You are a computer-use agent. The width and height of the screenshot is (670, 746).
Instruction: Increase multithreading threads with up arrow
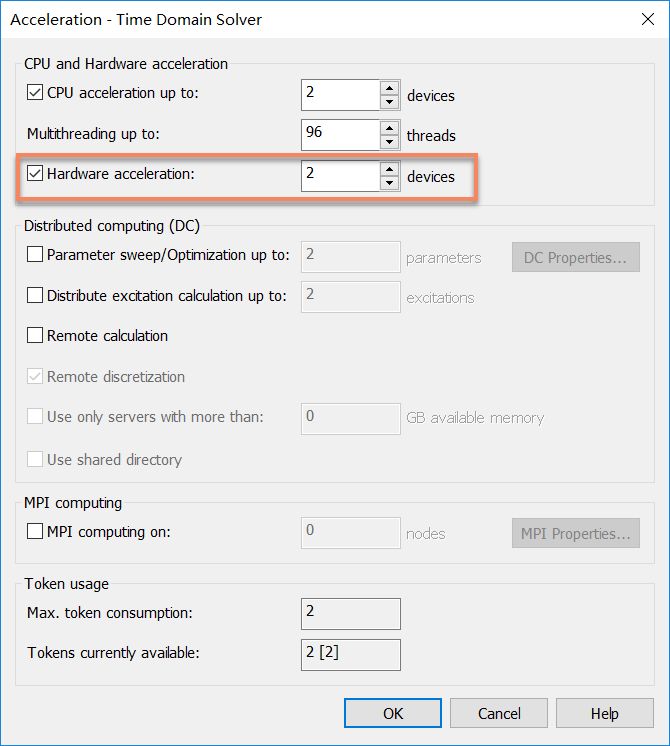pyautogui.click(x=390, y=128)
